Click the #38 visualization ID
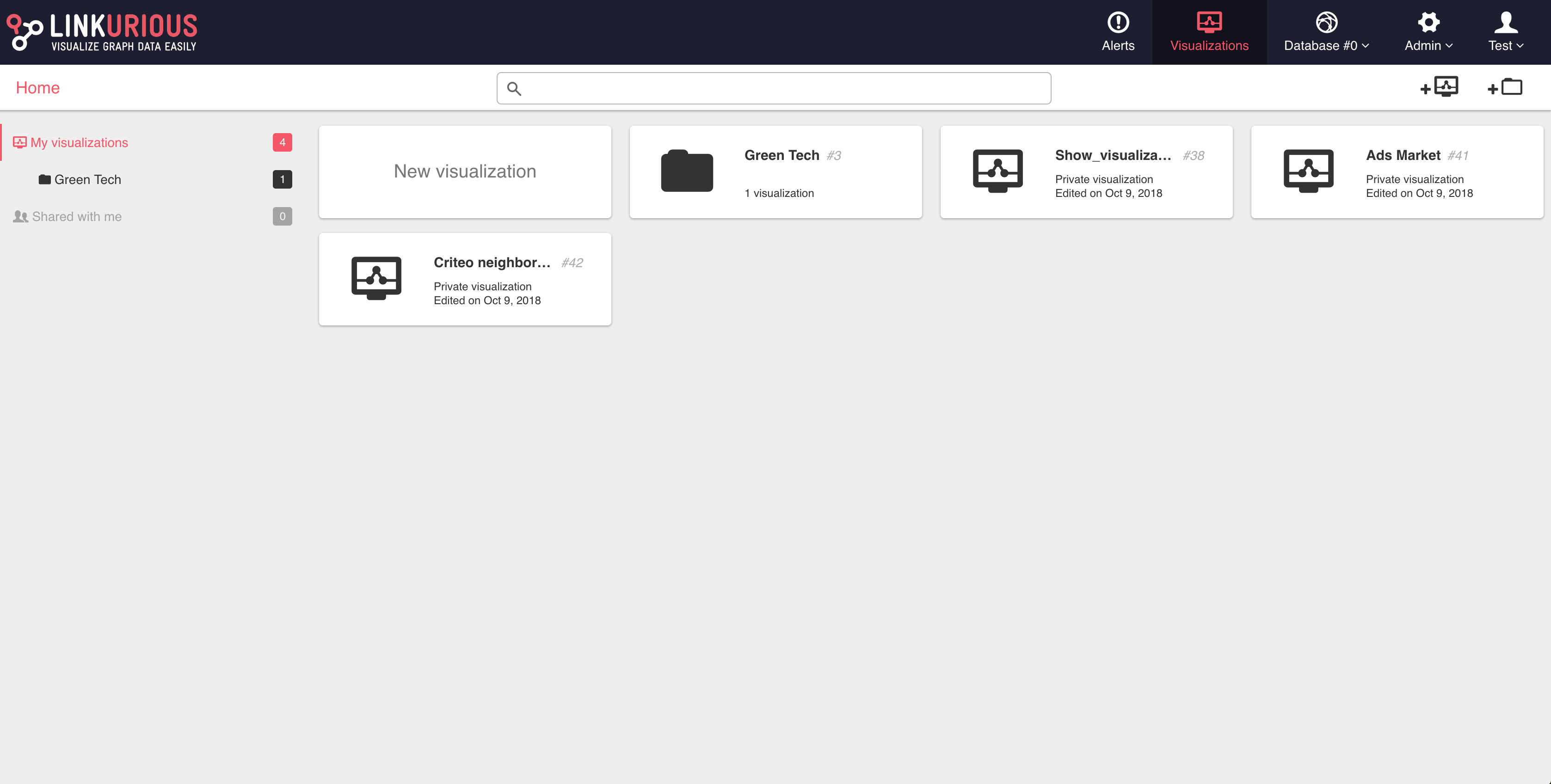Screen dimensions: 1551x784 tap(1194, 156)
